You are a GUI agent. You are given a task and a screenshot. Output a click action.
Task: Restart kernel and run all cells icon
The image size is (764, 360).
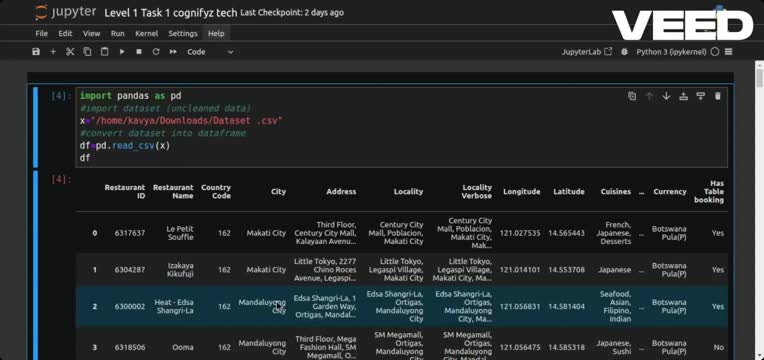tap(173, 52)
